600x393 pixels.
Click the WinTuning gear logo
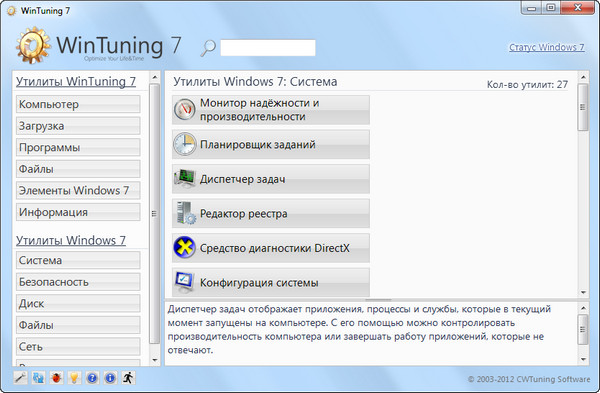coord(33,45)
